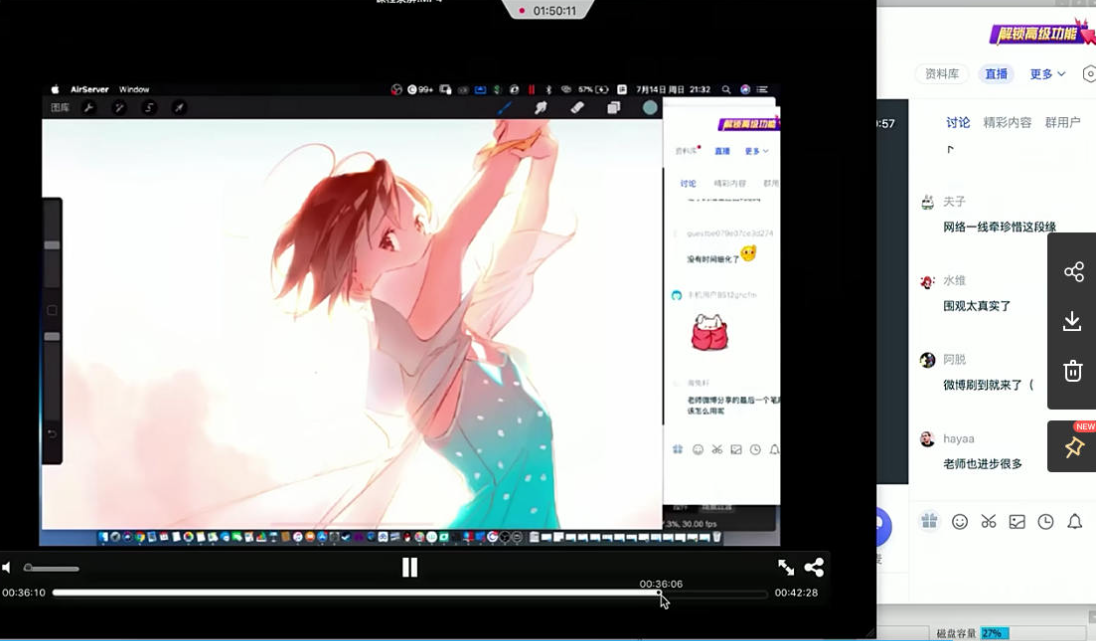This screenshot has width=1098, height=641.
Task: Activate Procreate Transform arrow tool
Action: click(x=179, y=107)
